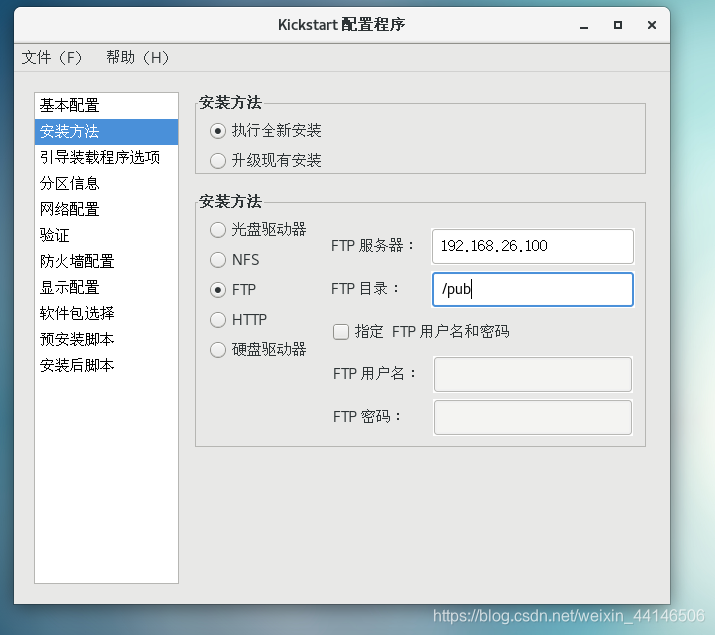Open 预安装脚本 section
Viewport: 715px width, 635px height.
pos(106,340)
